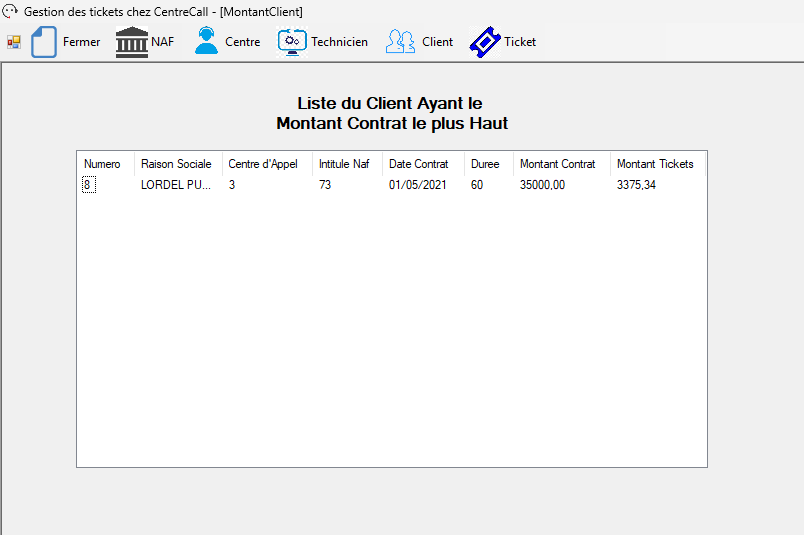This screenshot has width=804, height=535.
Task: Click the small MDI form icon
Action: [x=14, y=42]
